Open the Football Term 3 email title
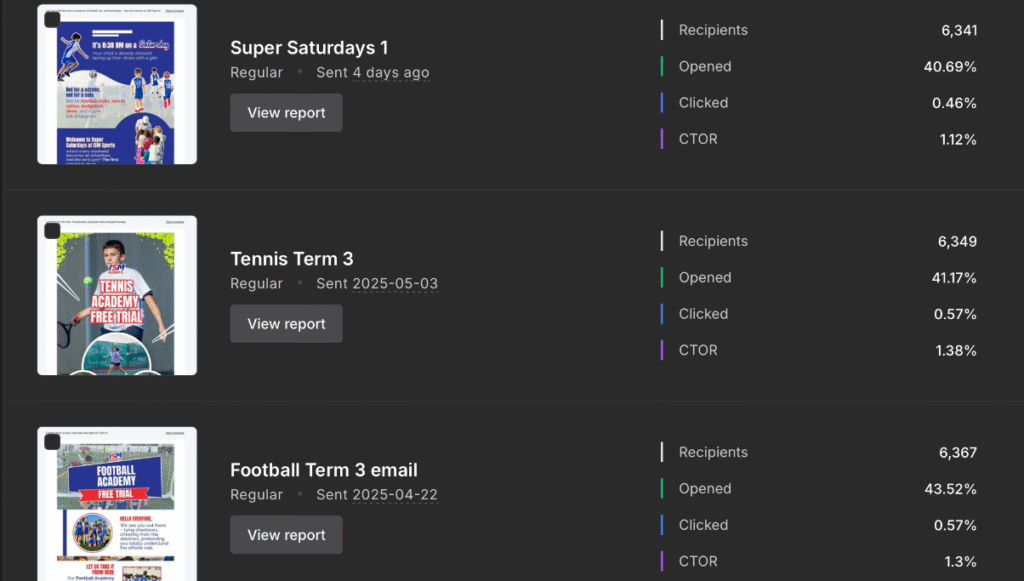This screenshot has height=581, width=1024. click(x=324, y=470)
